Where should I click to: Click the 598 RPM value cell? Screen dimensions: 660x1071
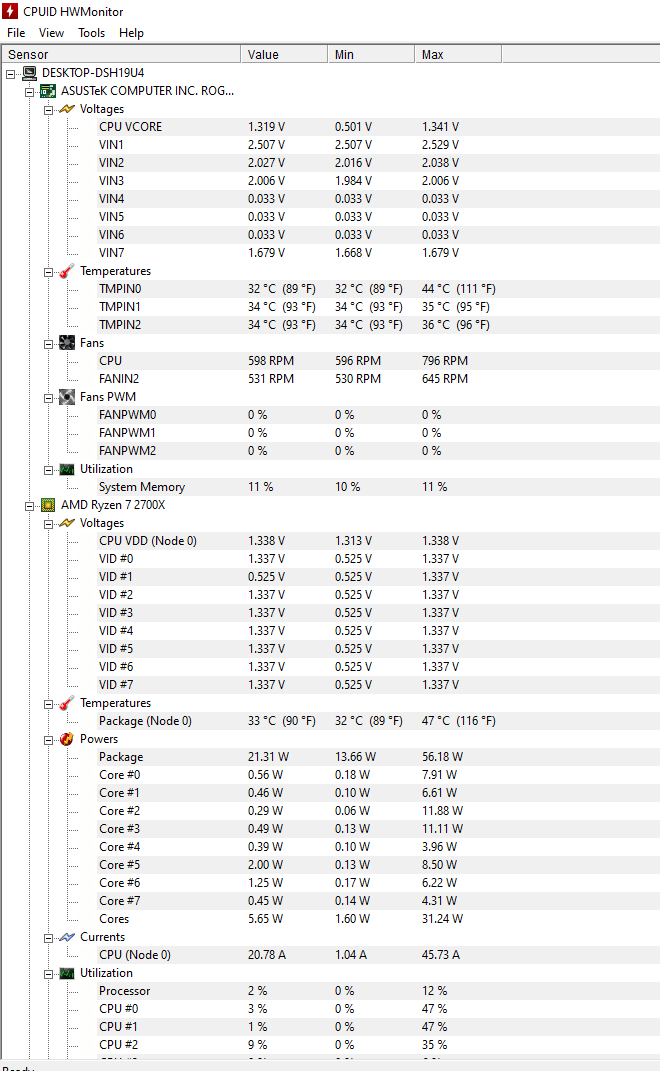pyautogui.click(x=271, y=361)
